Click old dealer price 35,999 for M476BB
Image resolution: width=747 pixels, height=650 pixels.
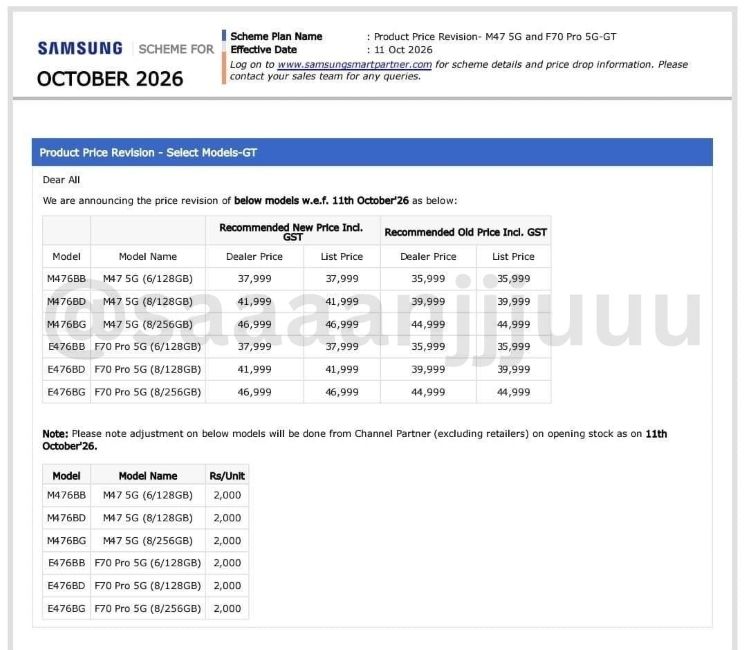[x=428, y=279]
